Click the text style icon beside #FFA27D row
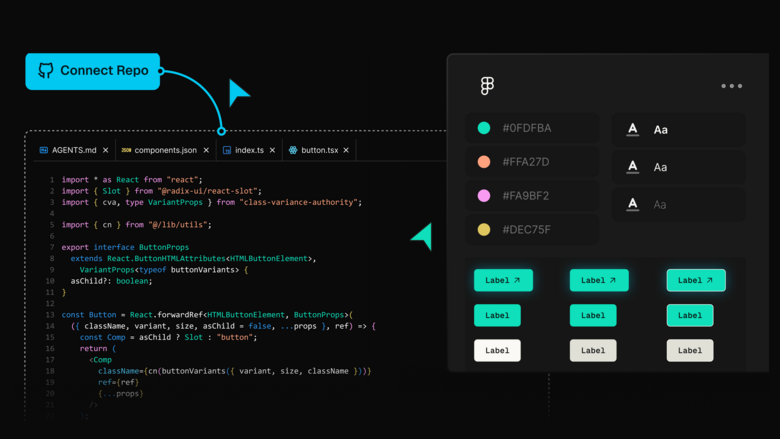Viewport: 780px width, 439px height. pos(633,167)
